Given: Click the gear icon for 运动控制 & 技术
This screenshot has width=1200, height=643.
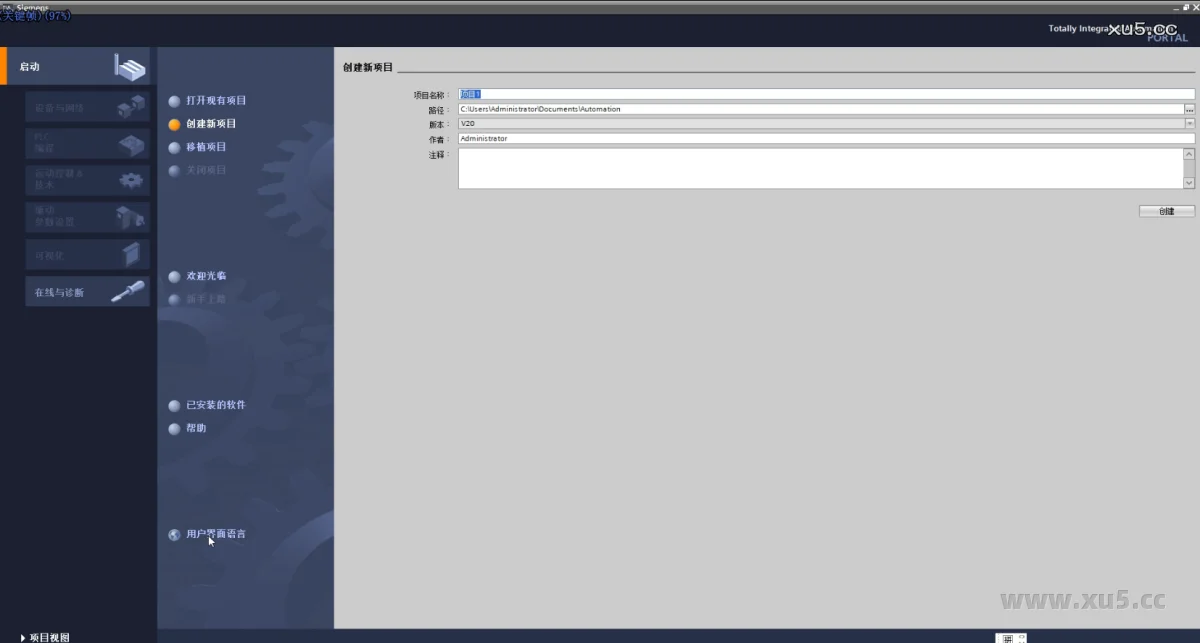Looking at the screenshot, I should tap(131, 180).
